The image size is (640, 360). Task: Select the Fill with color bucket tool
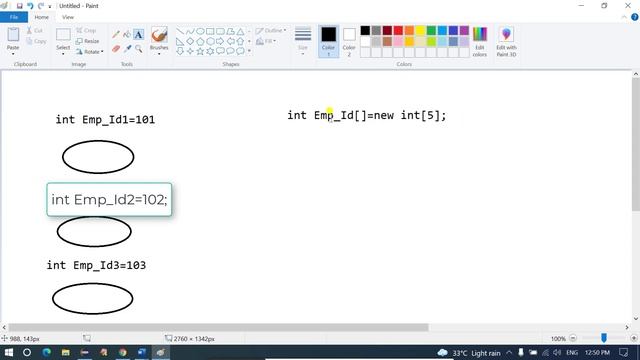127,35
